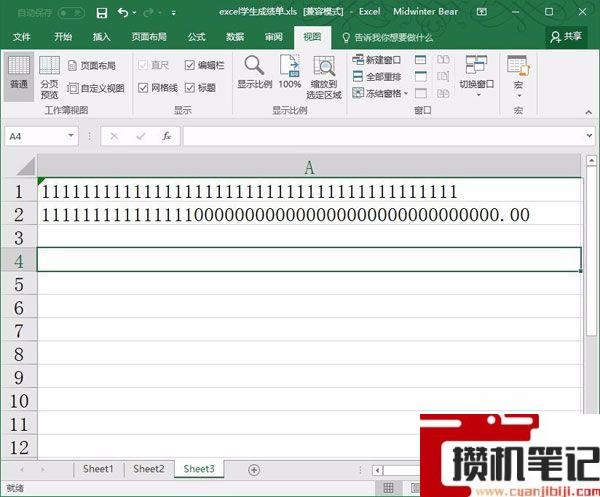Click the Redo arrow icon
600x497 pixels.
tap(148, 13)
